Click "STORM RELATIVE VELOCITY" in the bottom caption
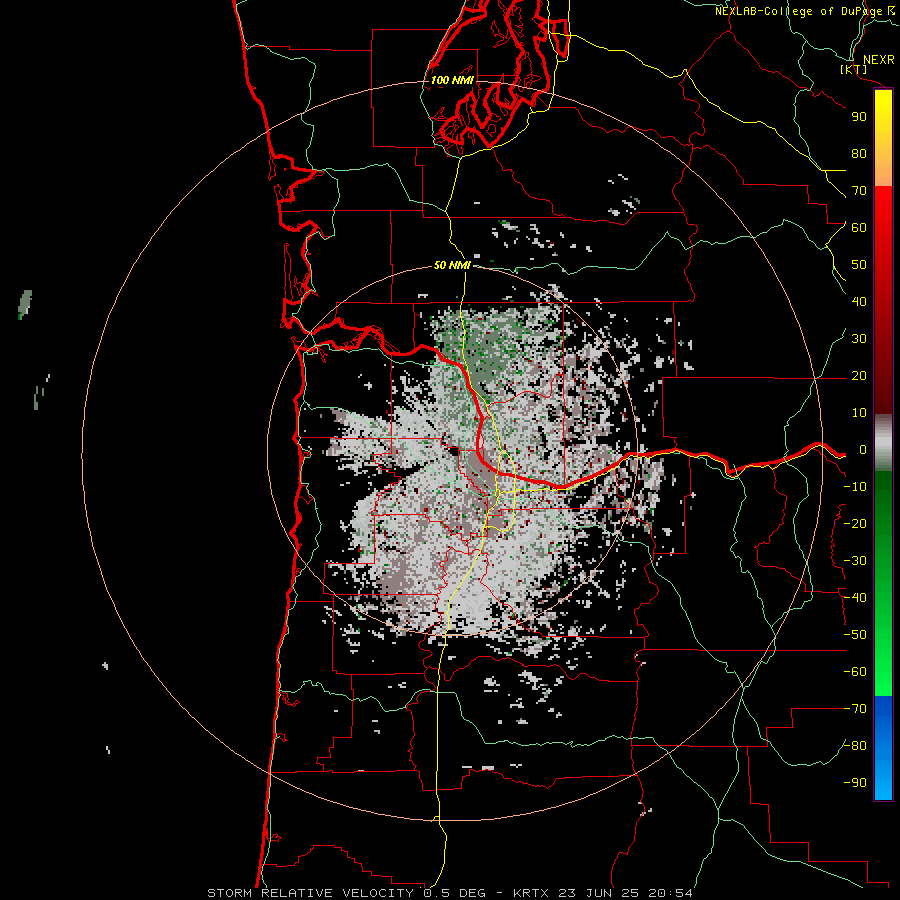Screen dimensions: 900x900 coord(311,893)
